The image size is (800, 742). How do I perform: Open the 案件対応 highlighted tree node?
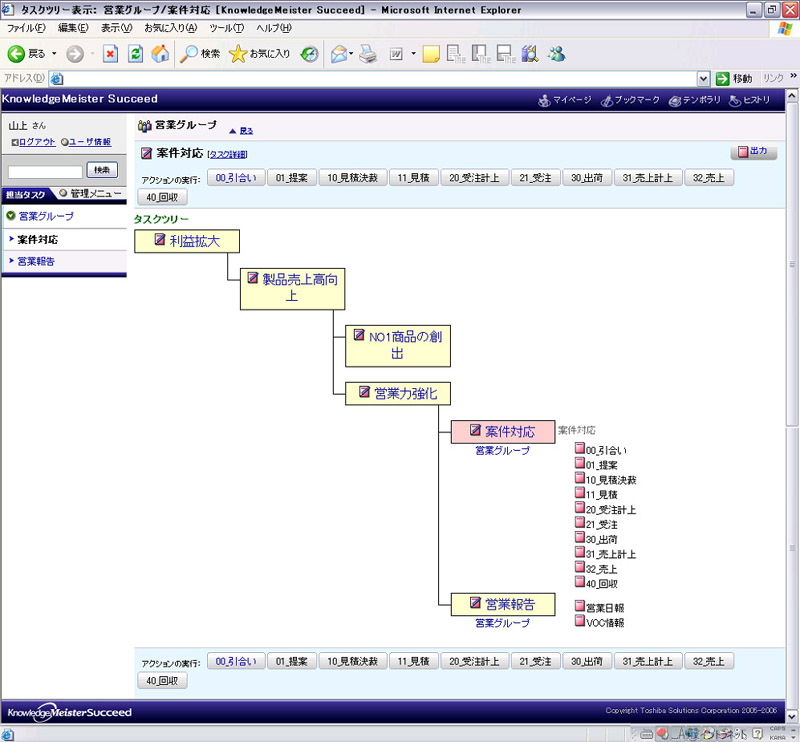pos(503,431)
